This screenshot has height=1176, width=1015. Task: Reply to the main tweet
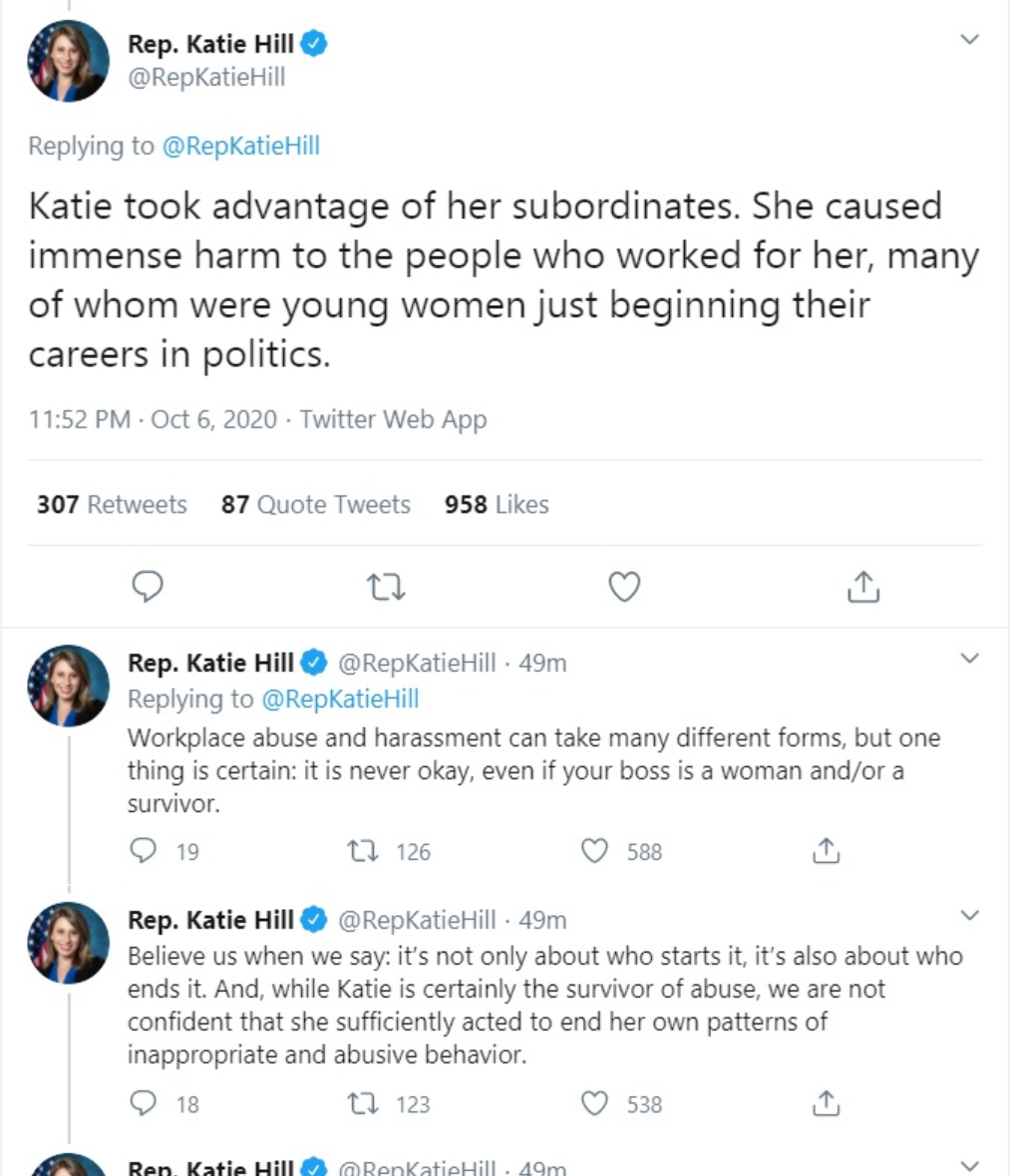(148, 587)
